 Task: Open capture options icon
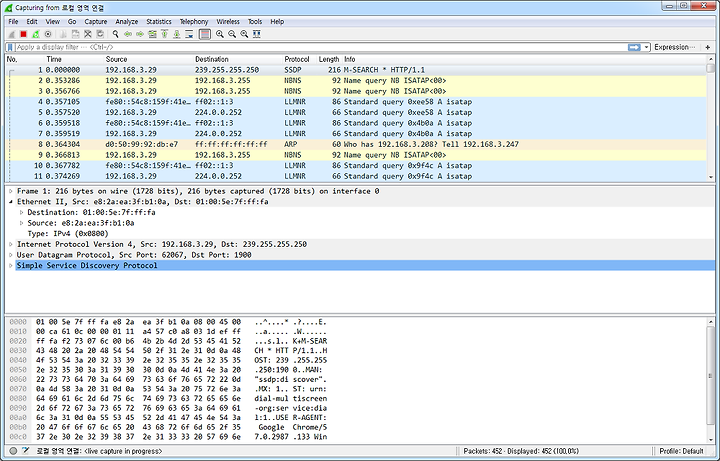click(48, 34)
